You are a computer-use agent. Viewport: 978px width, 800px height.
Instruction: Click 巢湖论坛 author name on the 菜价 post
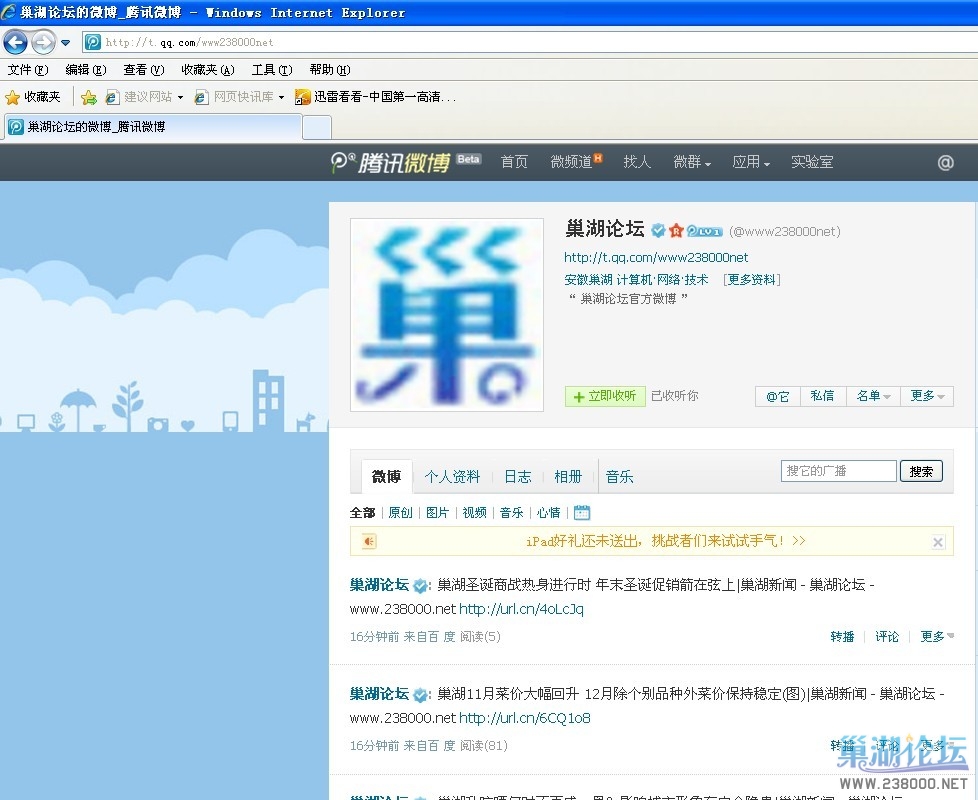coord(379,694)
